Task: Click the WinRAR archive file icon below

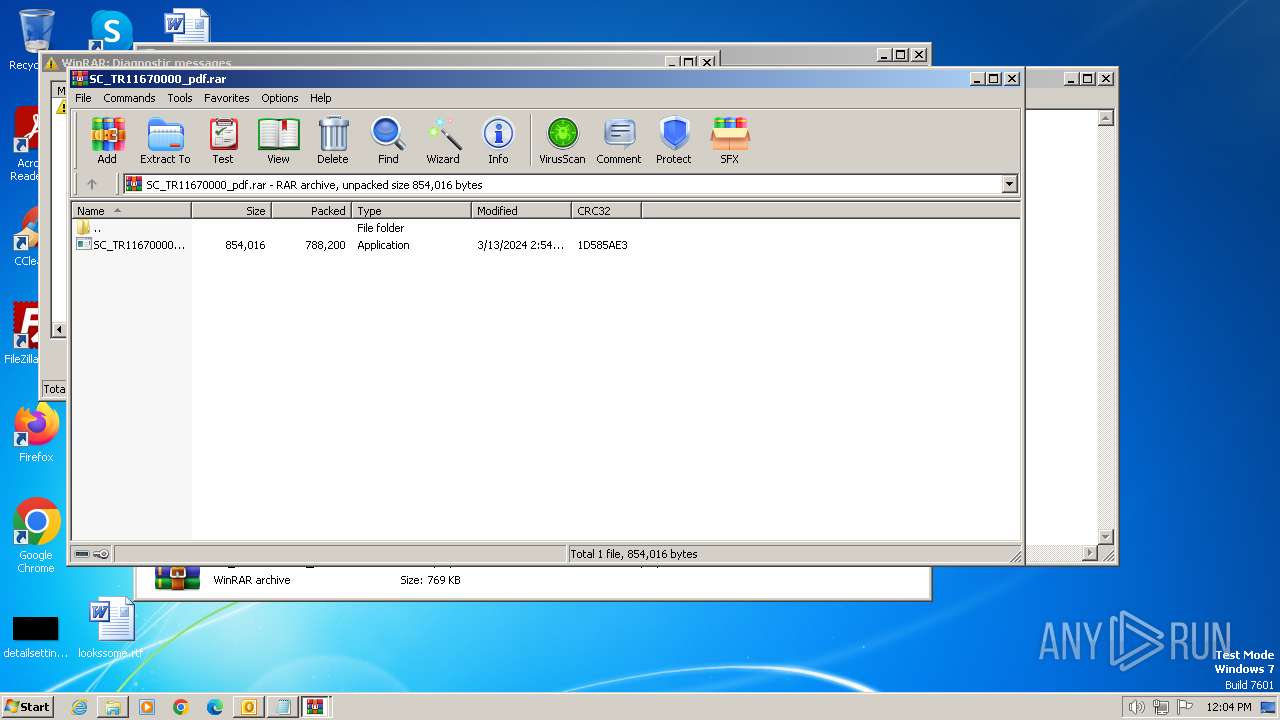Action: click(x=177, y=578)
